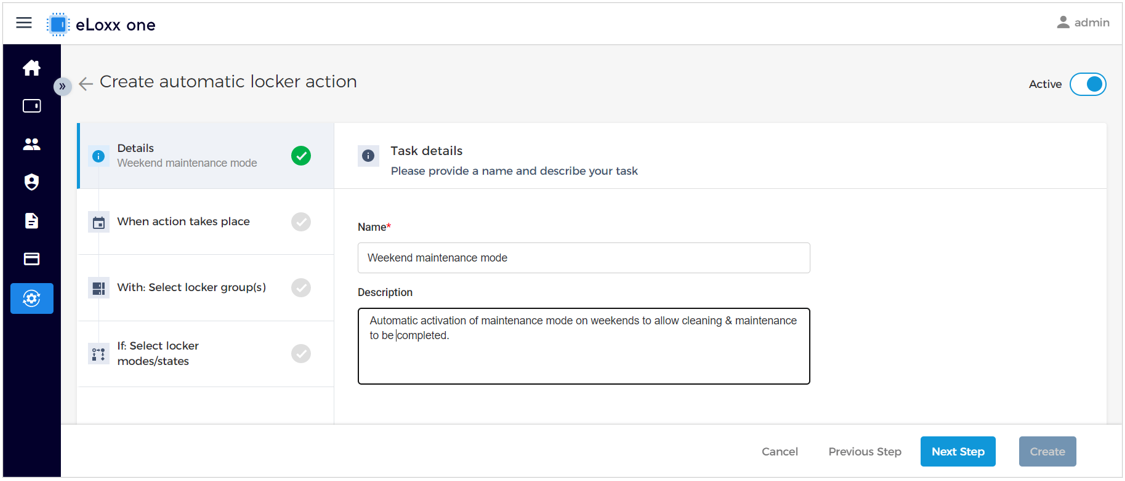Go back using the left arrow
1125x481 pixels.
tap(86, 84)
